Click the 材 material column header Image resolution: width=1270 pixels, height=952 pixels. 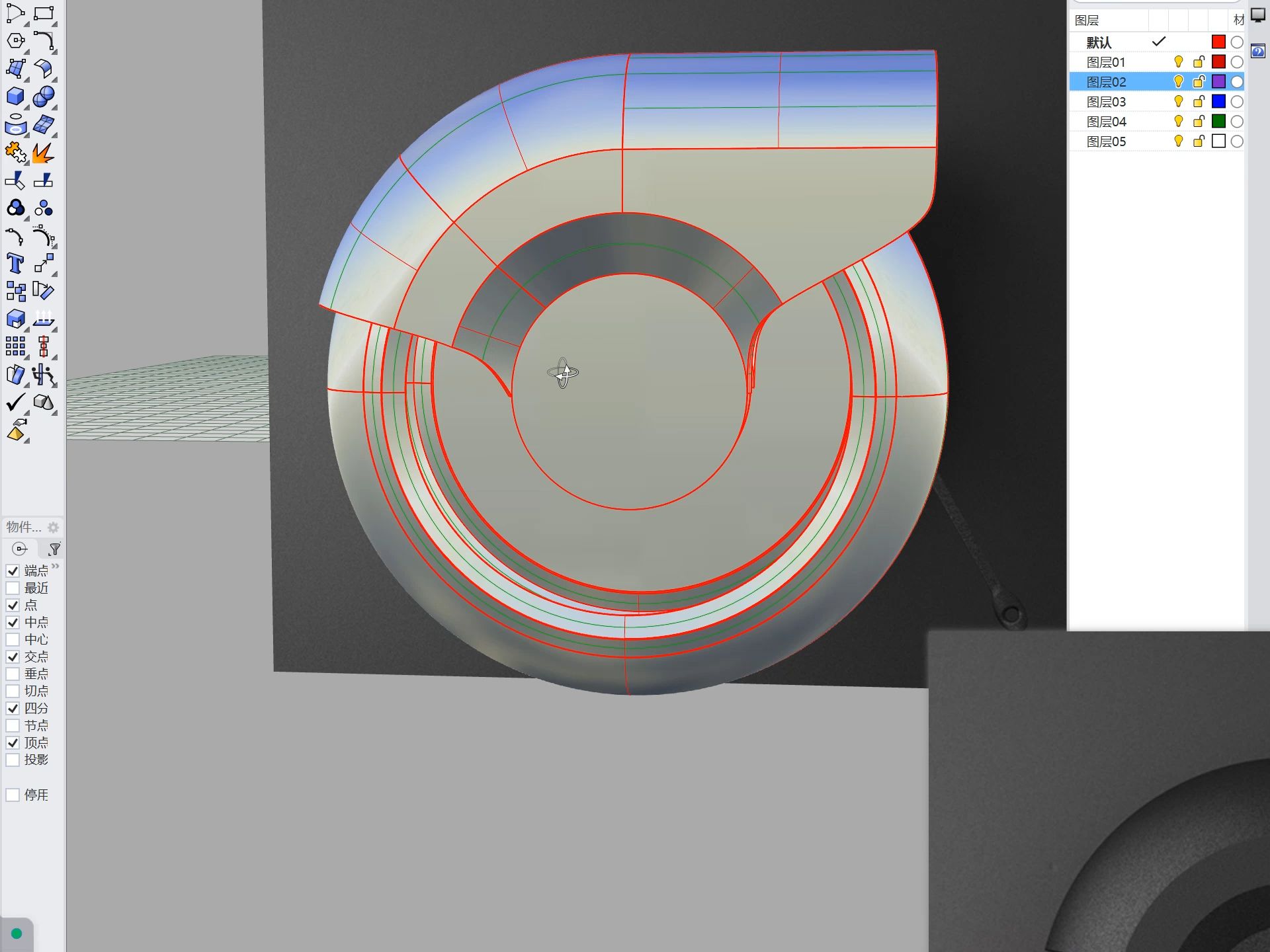click(x=1238, y=20)
